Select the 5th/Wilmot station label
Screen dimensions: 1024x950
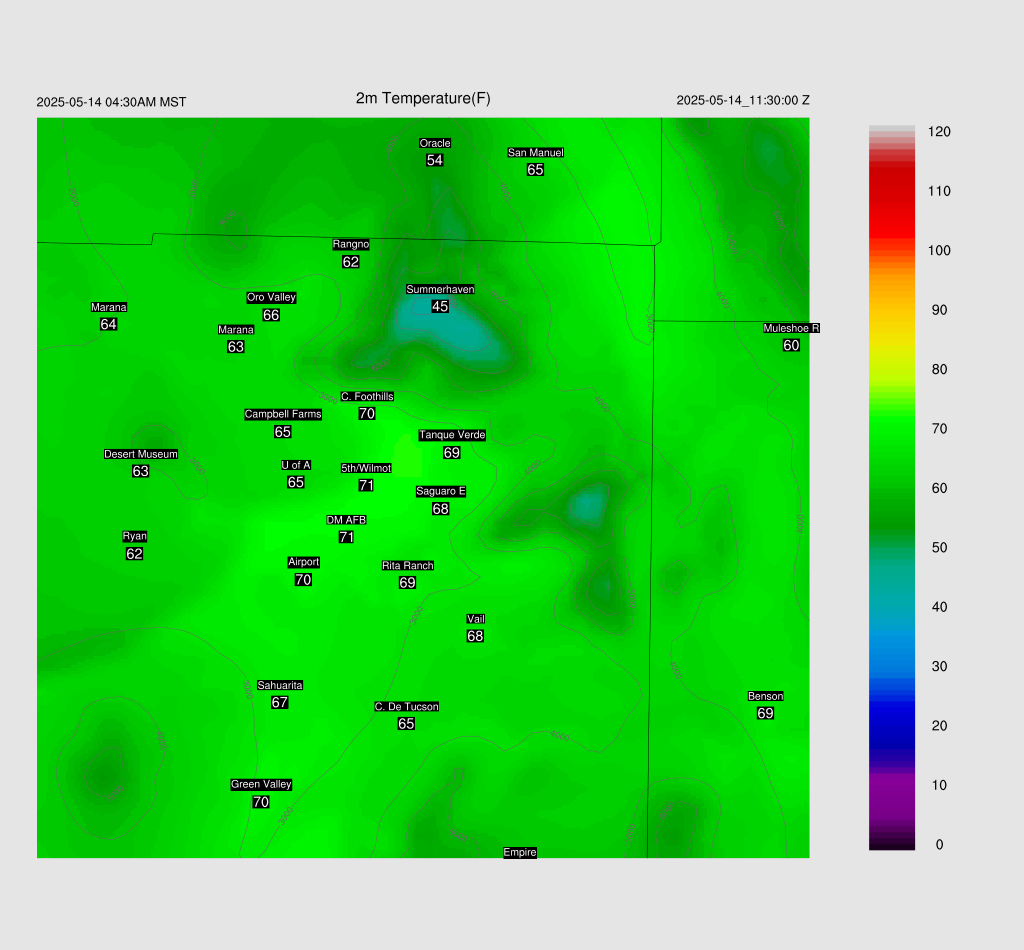click(366, 469)
